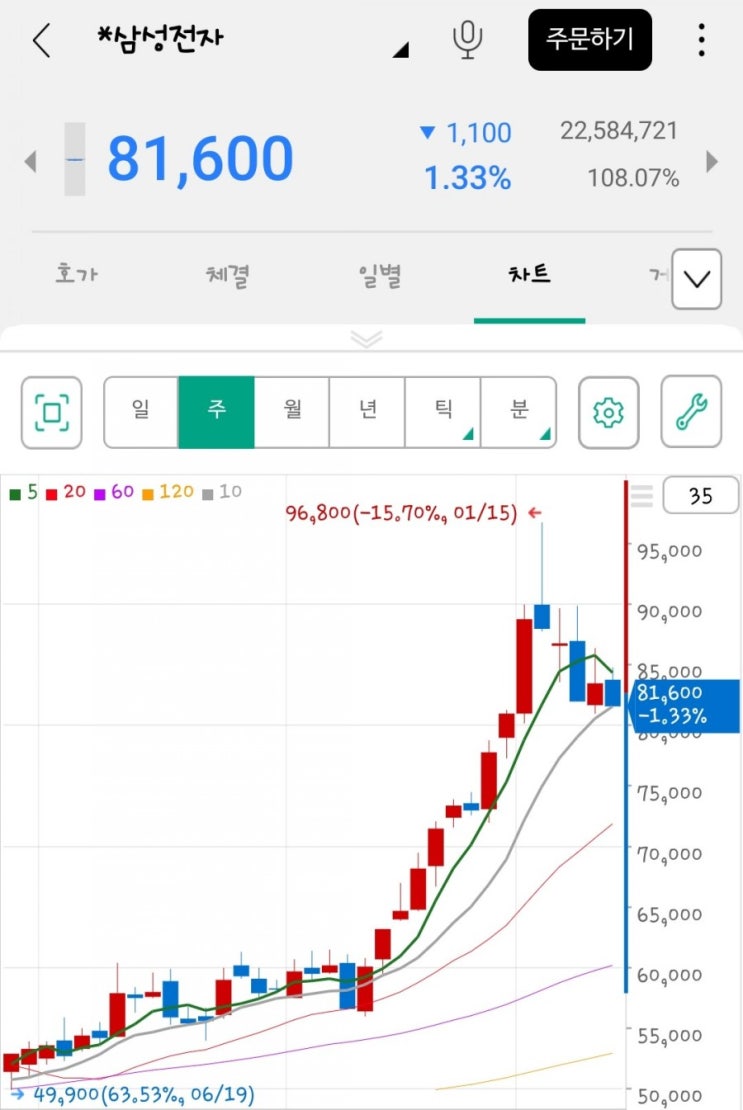Image resolution: width=743 pixels, height=1110 pixels.
Task: Click the blue 81,600 price tag on axis
Action: [684, 706]
